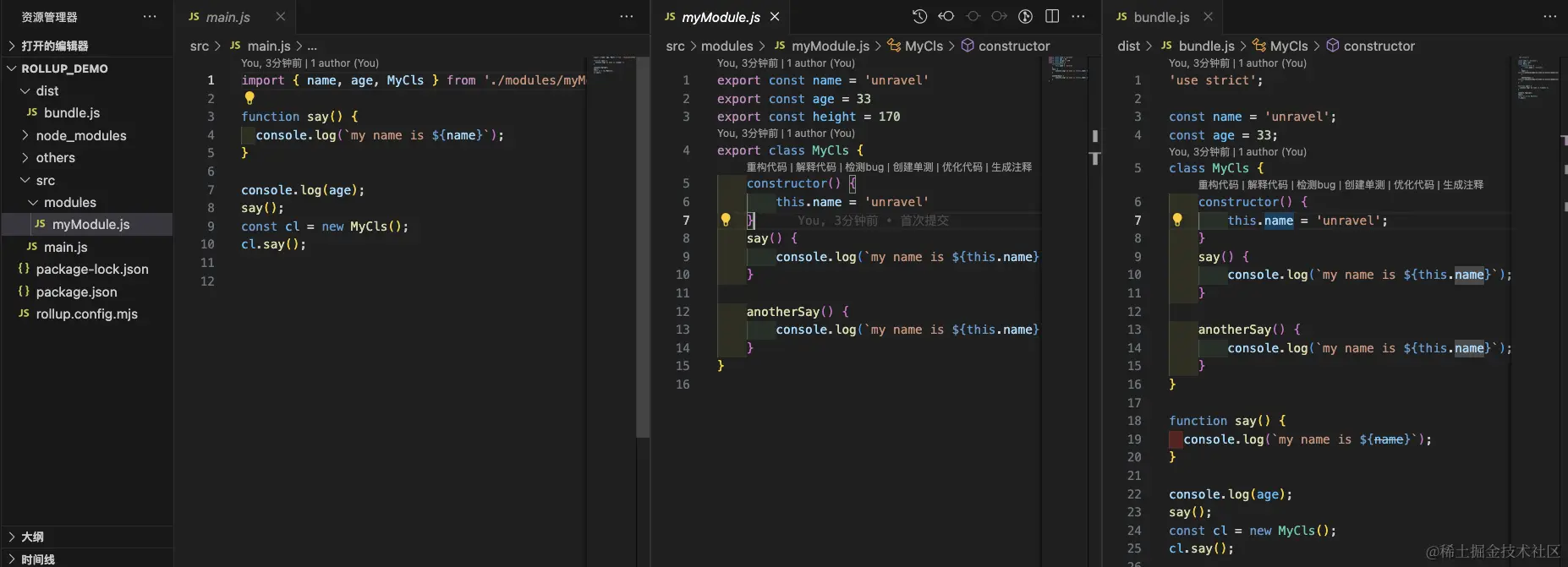Close the bundle.js tab
The width and height of the screenshot is (1568, 567).
pyautogui.click(x=1208, y=16)
